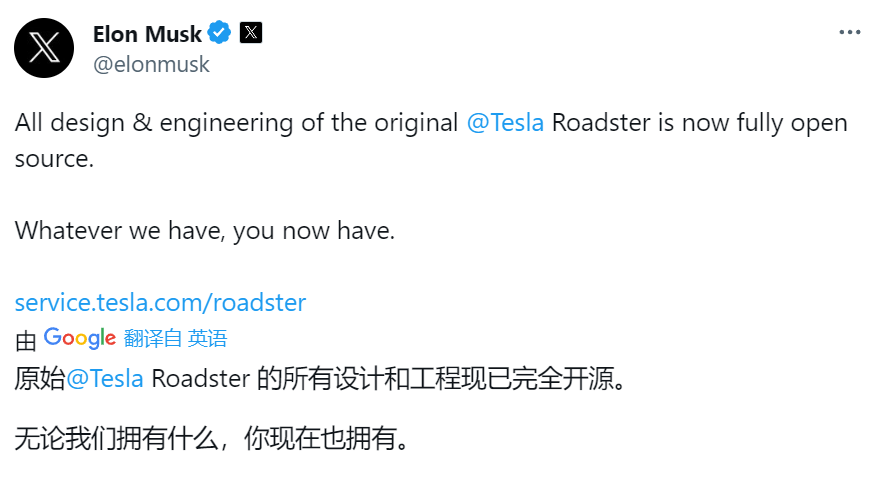This screenshot has height=480, width=869.
Task: Click the translated line ending 现已完全开源
Action: pos(320,379)
